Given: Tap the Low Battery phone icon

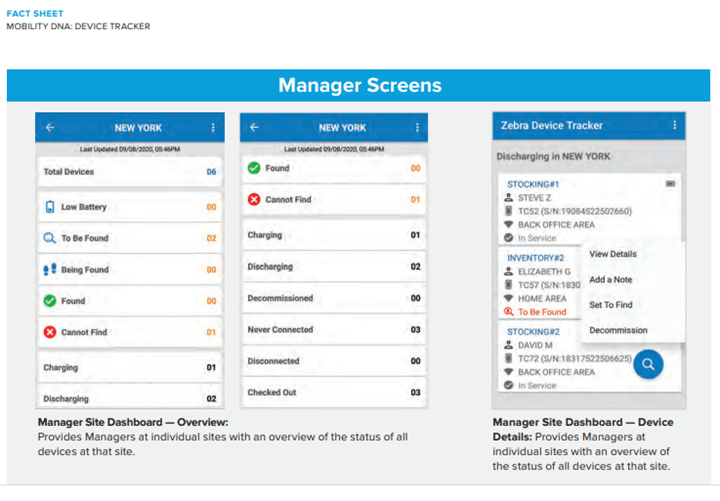Looking at the screenshot, I should click(50, 207).
